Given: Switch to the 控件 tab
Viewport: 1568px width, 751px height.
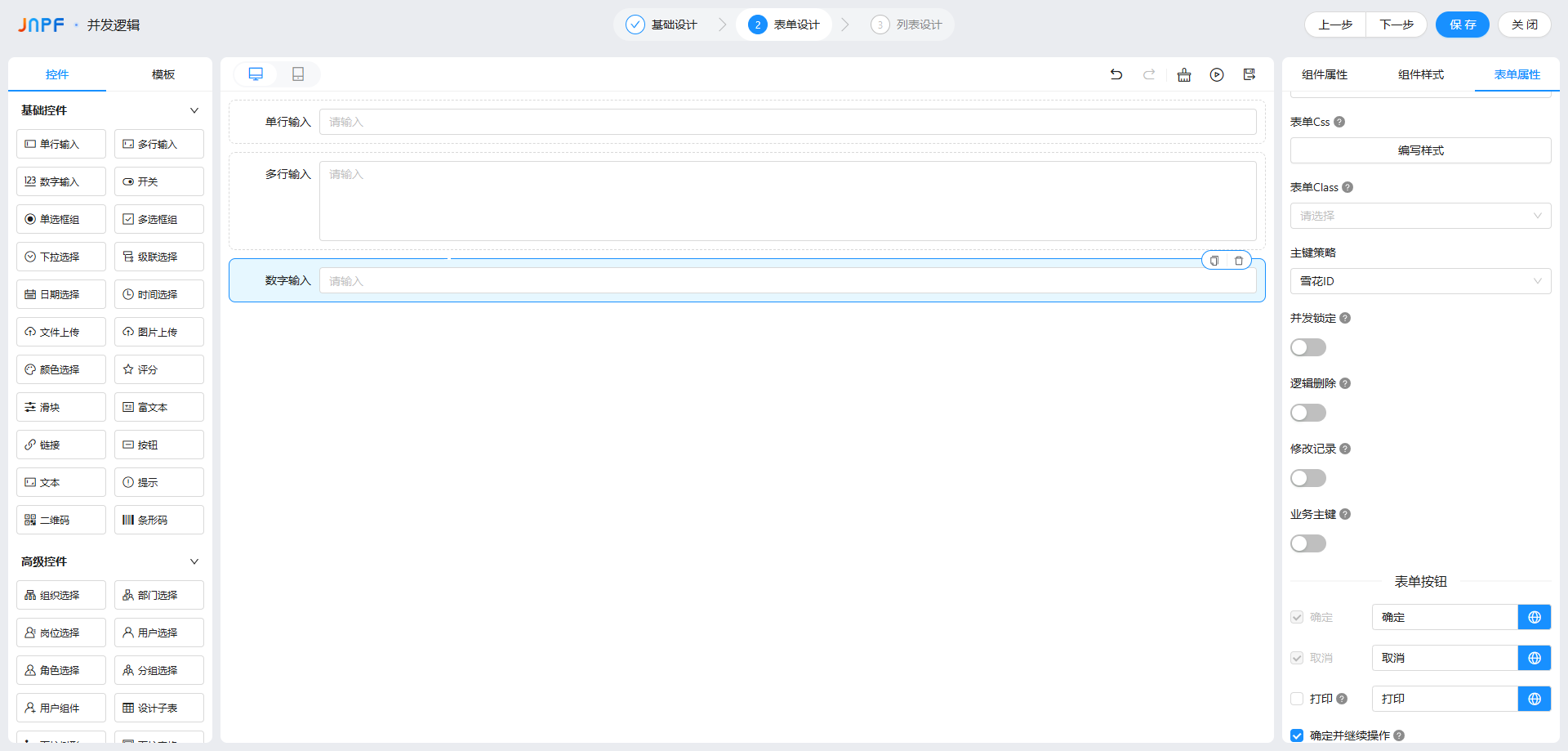Looking at the screenshot, I should click(57, 74).
